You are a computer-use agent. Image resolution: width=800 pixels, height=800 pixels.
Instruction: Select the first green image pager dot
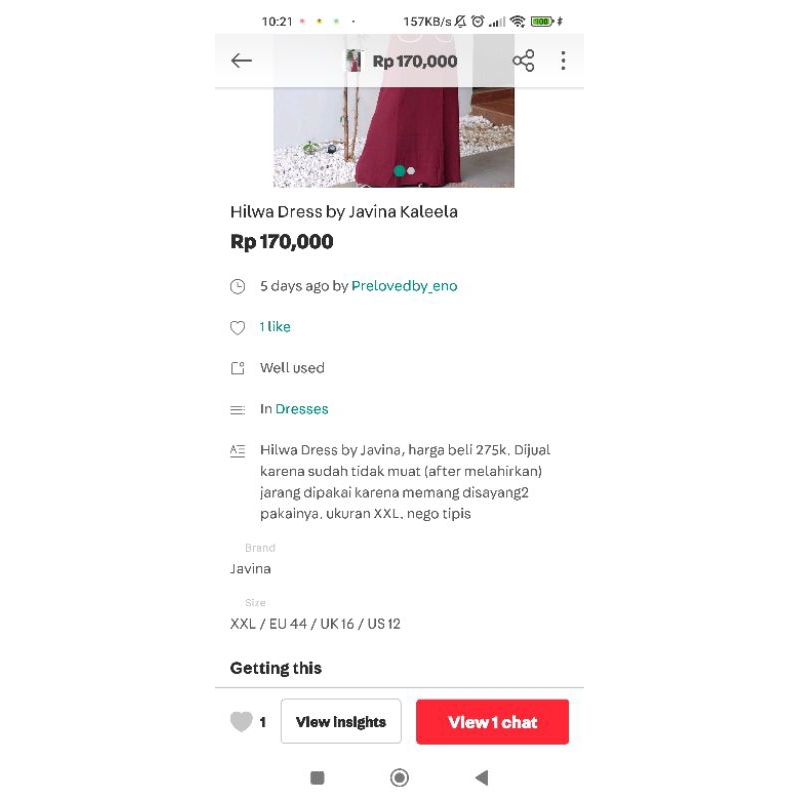[399, 171]
